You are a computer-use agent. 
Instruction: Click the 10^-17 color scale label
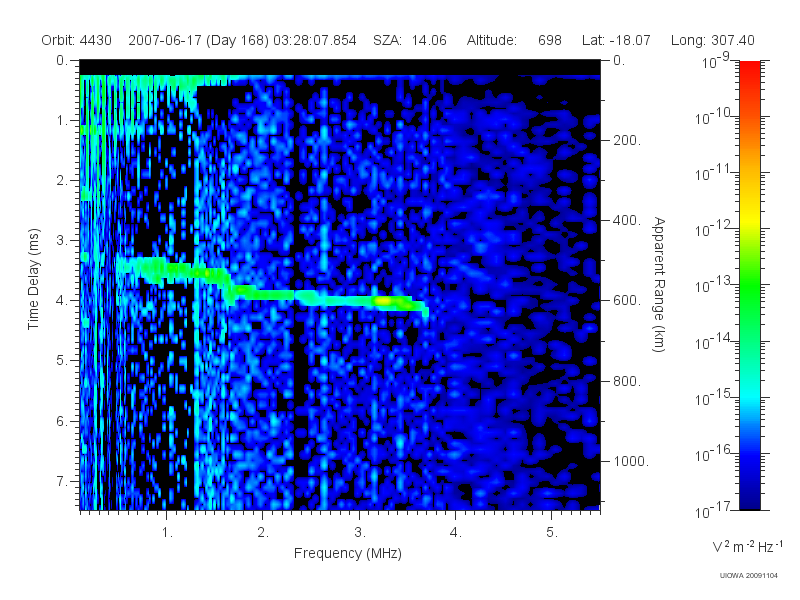(713, 511)
